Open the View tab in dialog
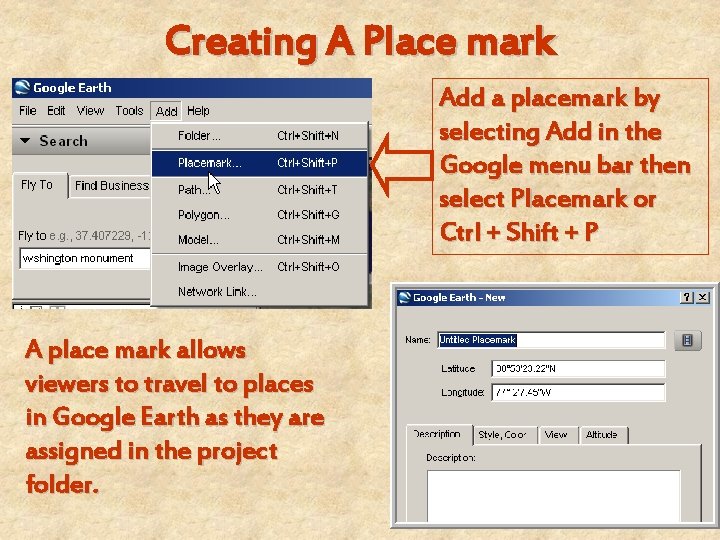The image size is (720, 540). click(x=557, y=435)
